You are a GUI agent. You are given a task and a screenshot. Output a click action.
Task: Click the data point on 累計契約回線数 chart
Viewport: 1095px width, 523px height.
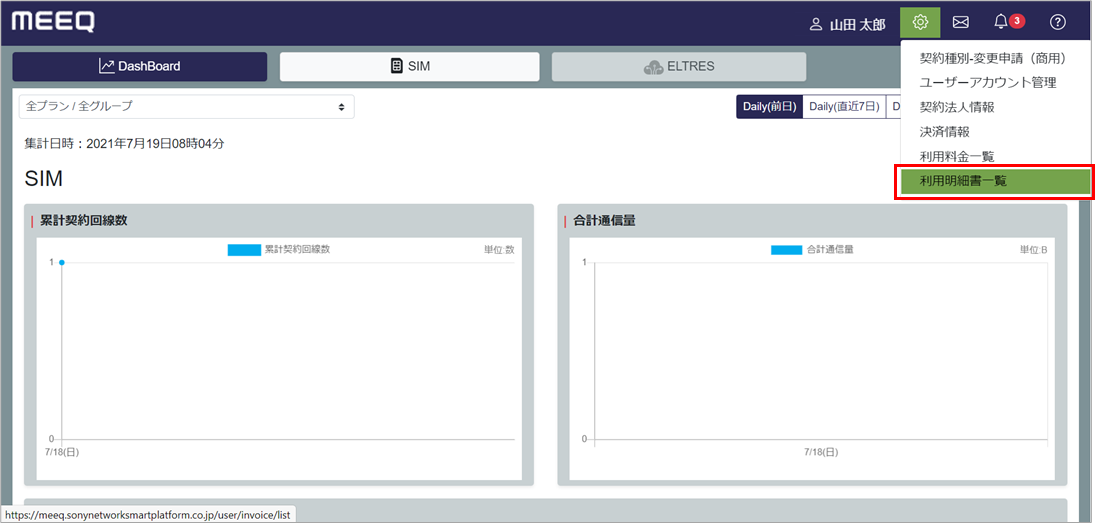[x=62, y=263]
